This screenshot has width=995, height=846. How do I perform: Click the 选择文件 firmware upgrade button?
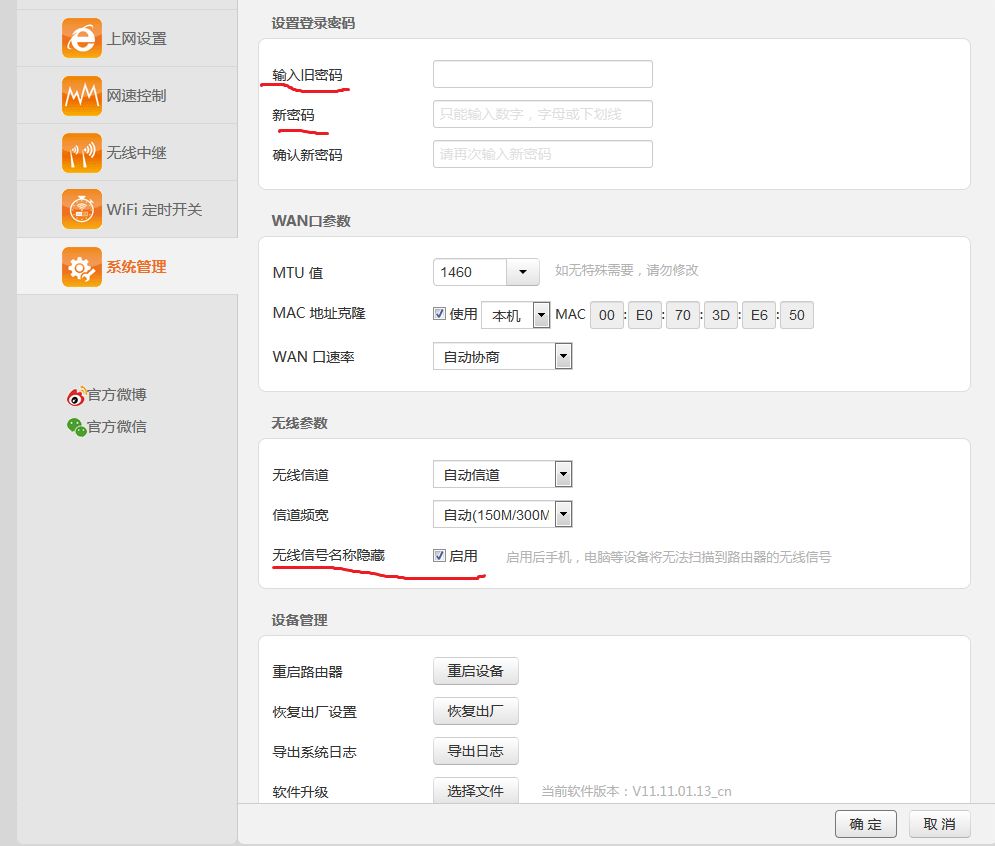point(475,791)
